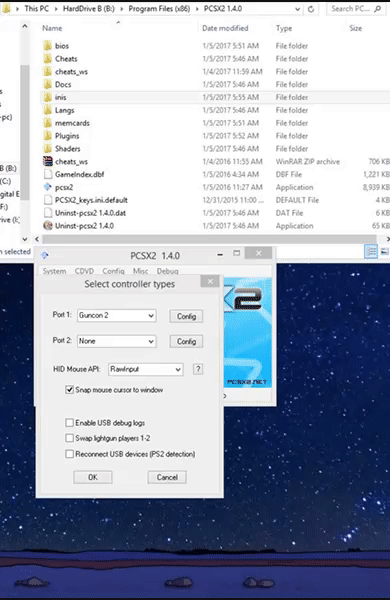Open the Config menu in PCSX2
Image resolution: width=390 pixels, height=600 pixels.
coord(113,271)
